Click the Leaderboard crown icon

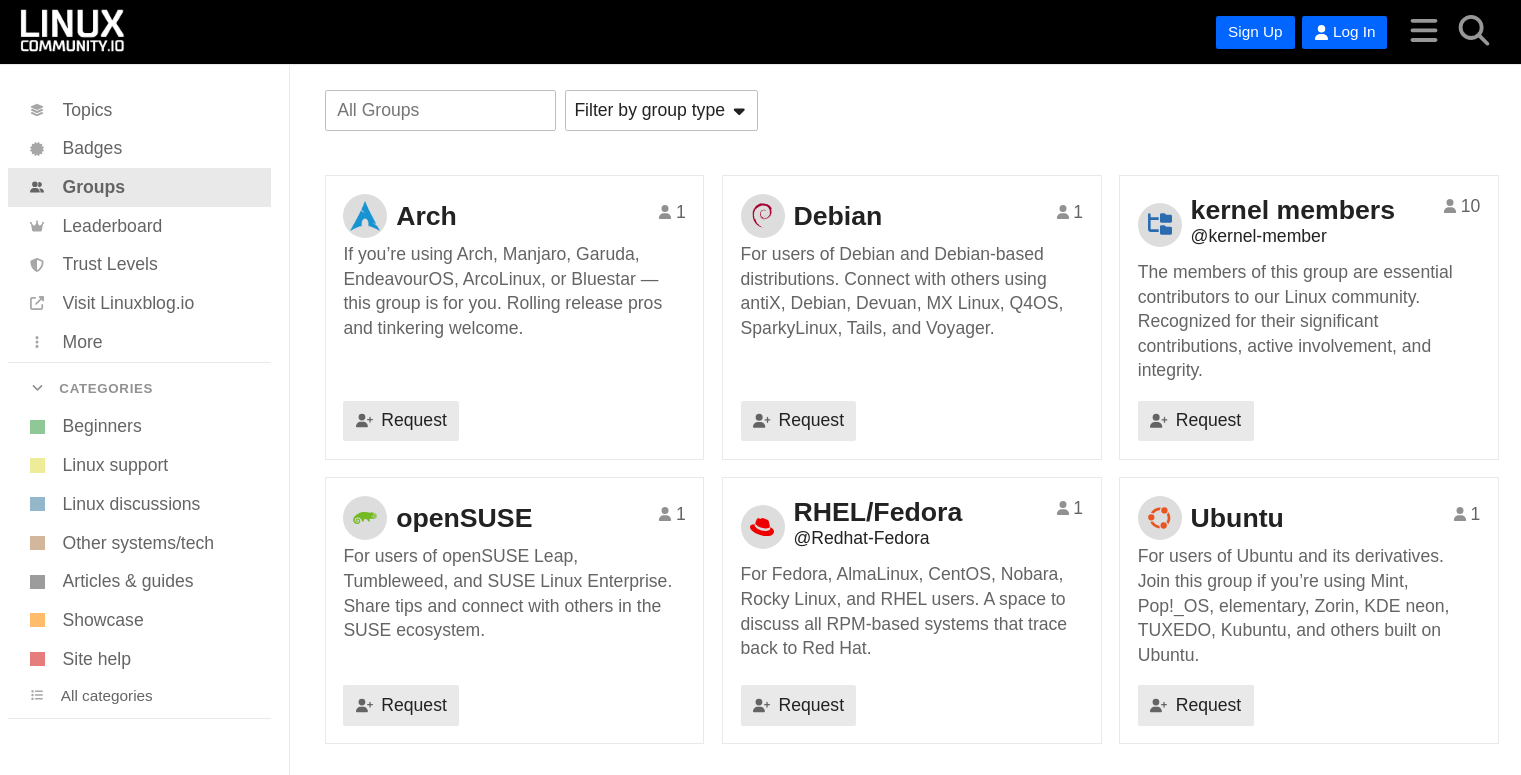(x=37, y=226)
